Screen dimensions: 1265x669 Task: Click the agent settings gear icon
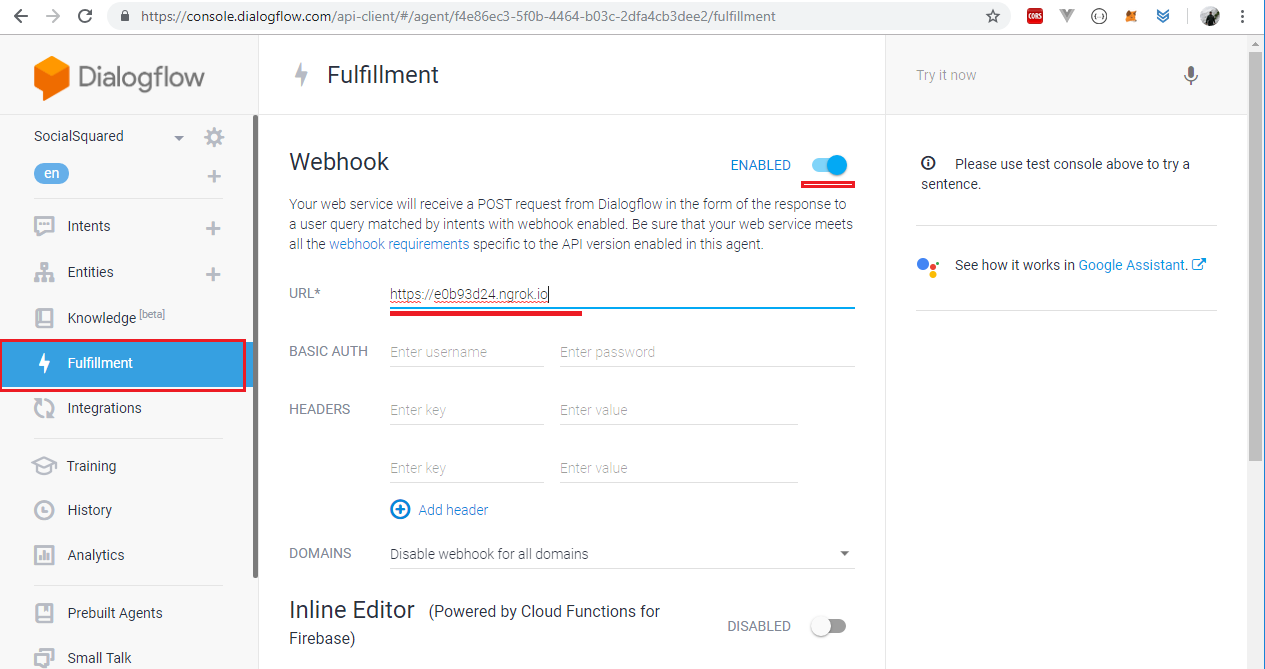pyautogui.click(x=214, y=137)
